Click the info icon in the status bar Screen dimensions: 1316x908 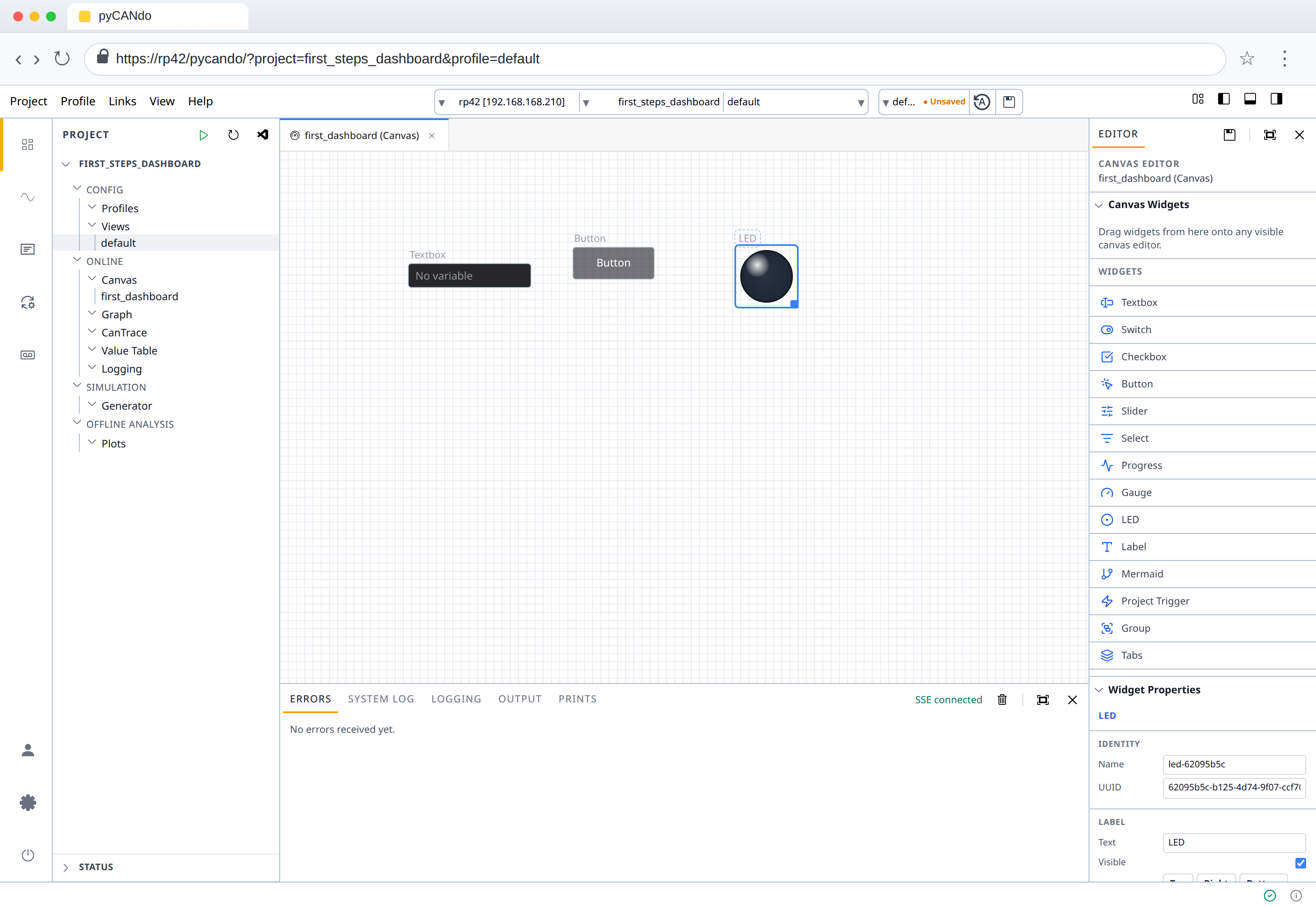pos(1296,896)
